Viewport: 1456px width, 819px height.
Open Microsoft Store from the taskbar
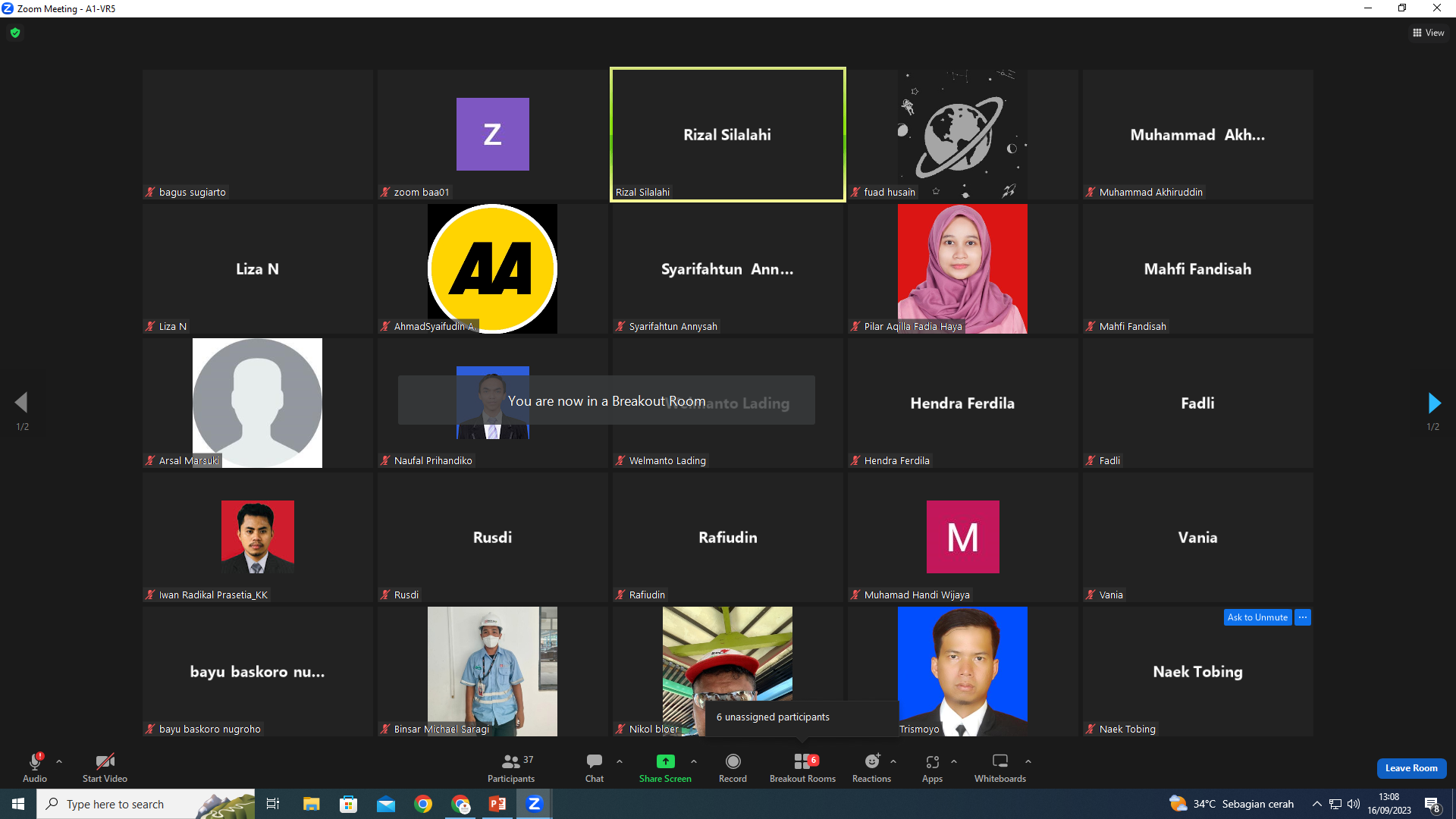click(x=348, y=804)
